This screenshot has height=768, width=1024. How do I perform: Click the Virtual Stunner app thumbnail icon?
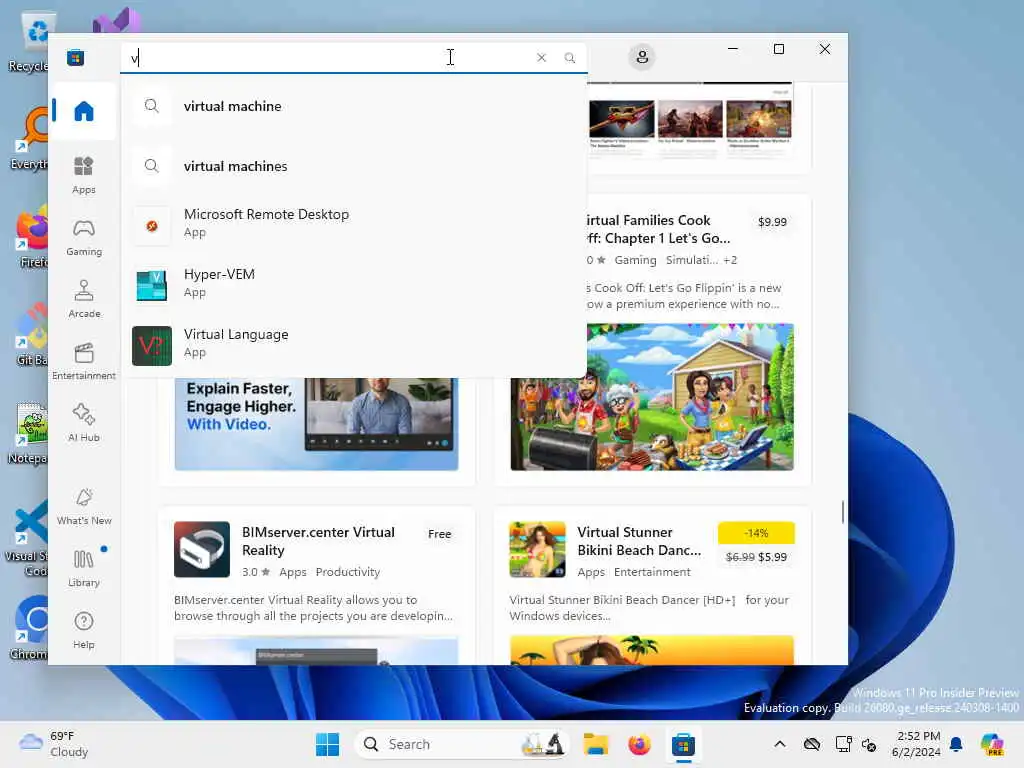point(537,549)
